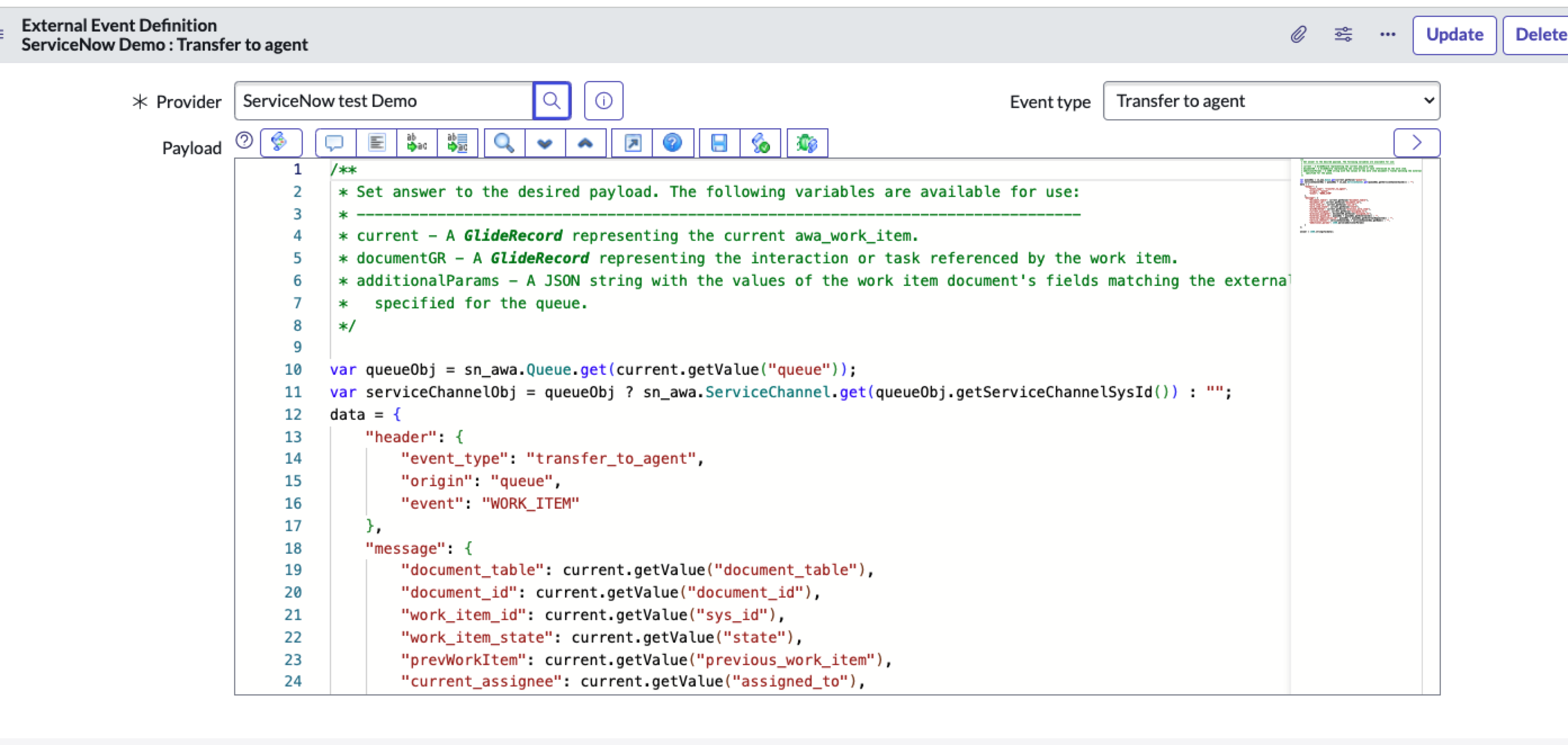1568x745 pixels.
Task: Click "prevWorkItem" key on line 23
Action: pos(463,659)
